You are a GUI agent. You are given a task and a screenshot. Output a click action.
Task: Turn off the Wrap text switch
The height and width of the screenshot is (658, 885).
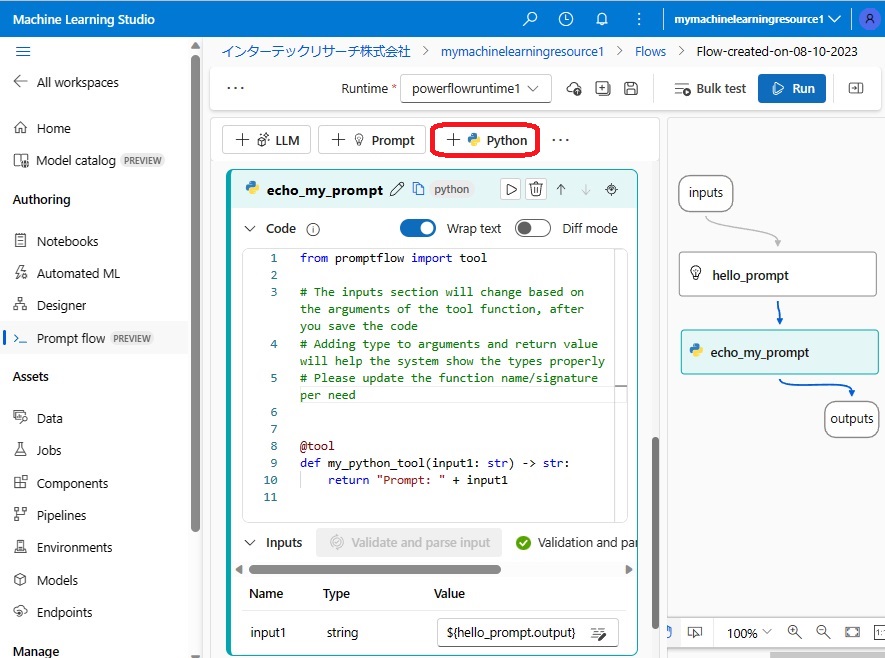coord(418,229)
